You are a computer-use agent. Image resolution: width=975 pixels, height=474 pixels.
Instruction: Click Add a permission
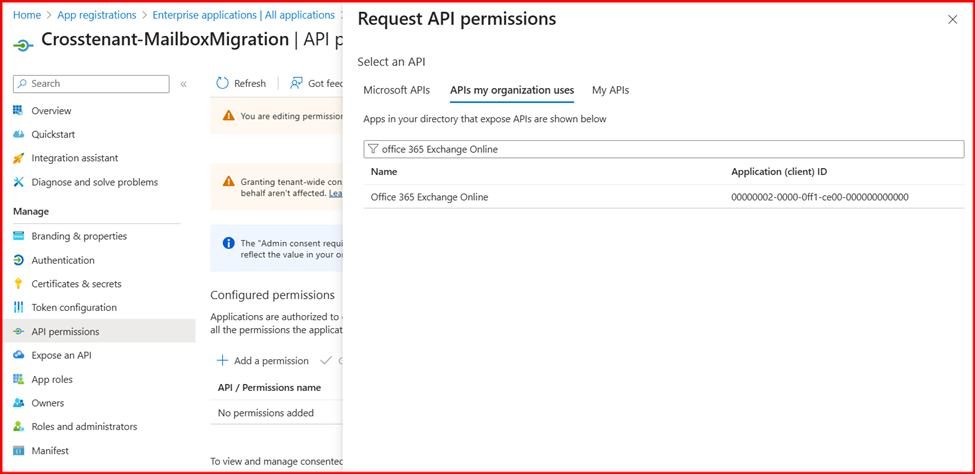(x=263, y=361)
